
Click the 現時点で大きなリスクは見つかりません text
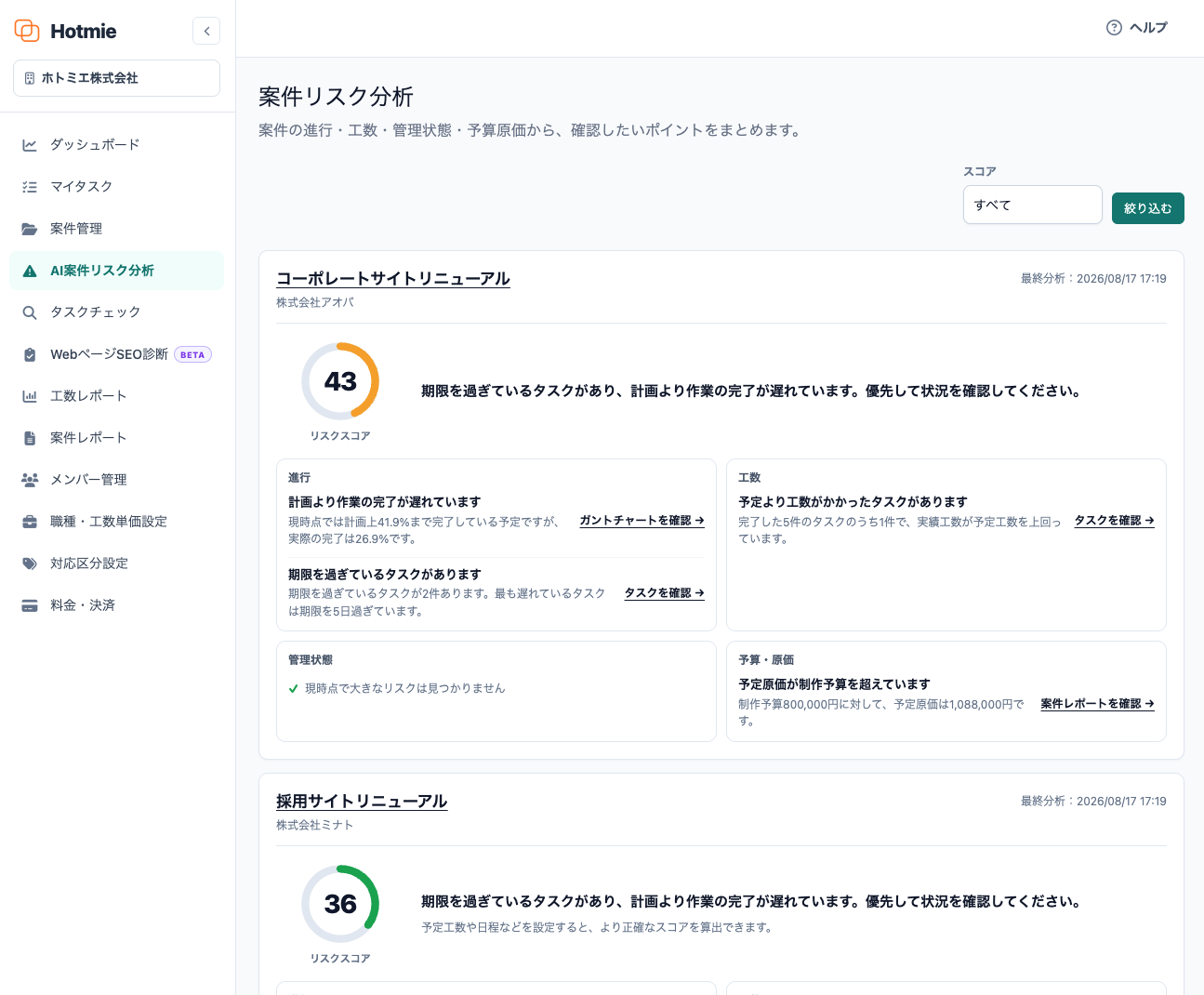click(x=405, y=689)
